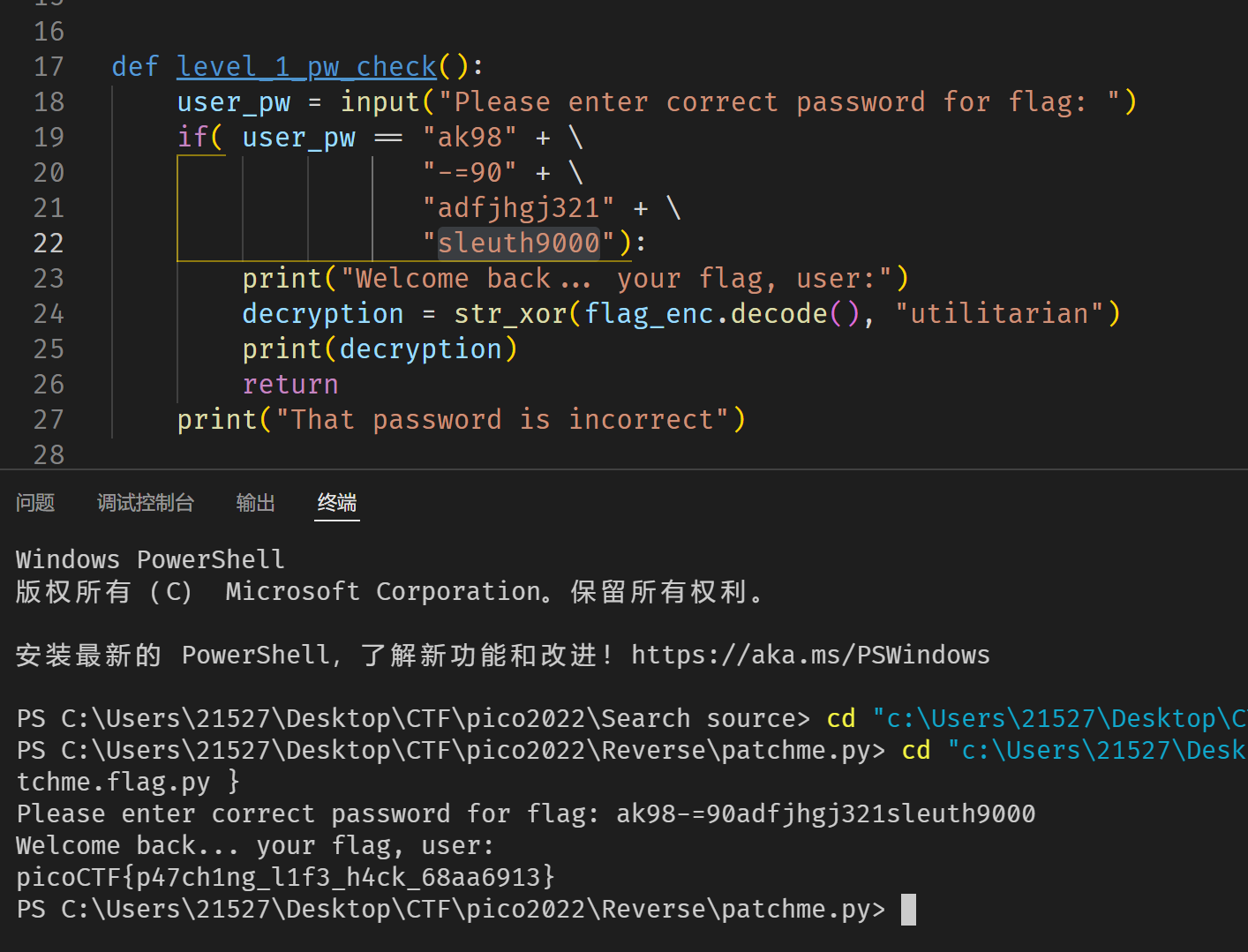Select the active 终端 (Terminal) tab

pos(336,503)
